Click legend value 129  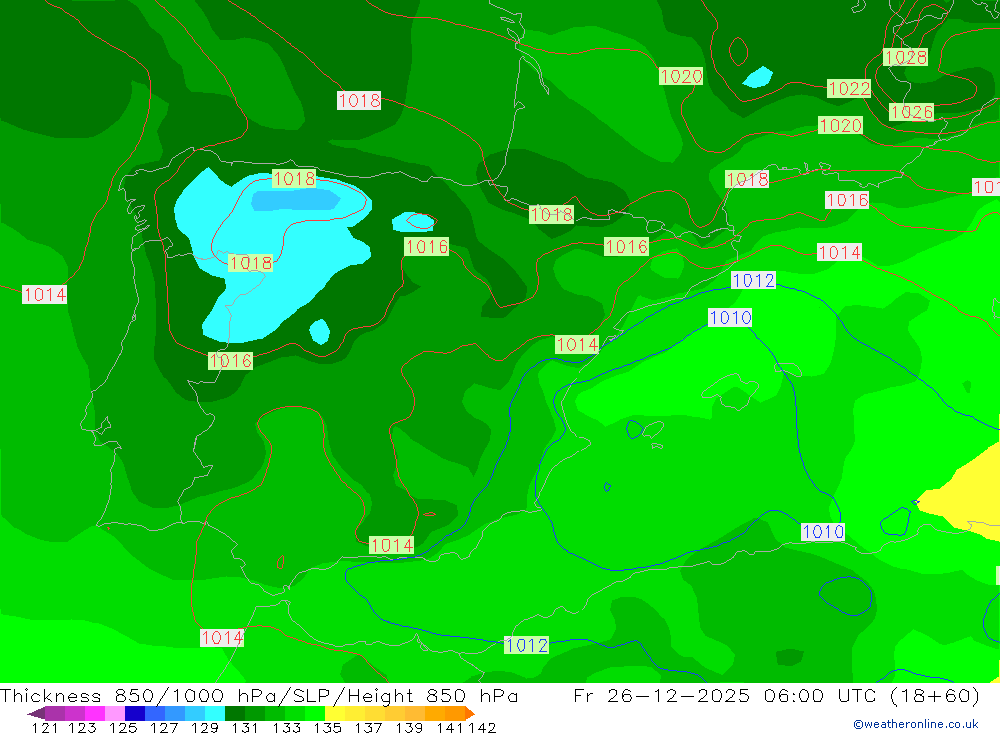coord(205,727)
